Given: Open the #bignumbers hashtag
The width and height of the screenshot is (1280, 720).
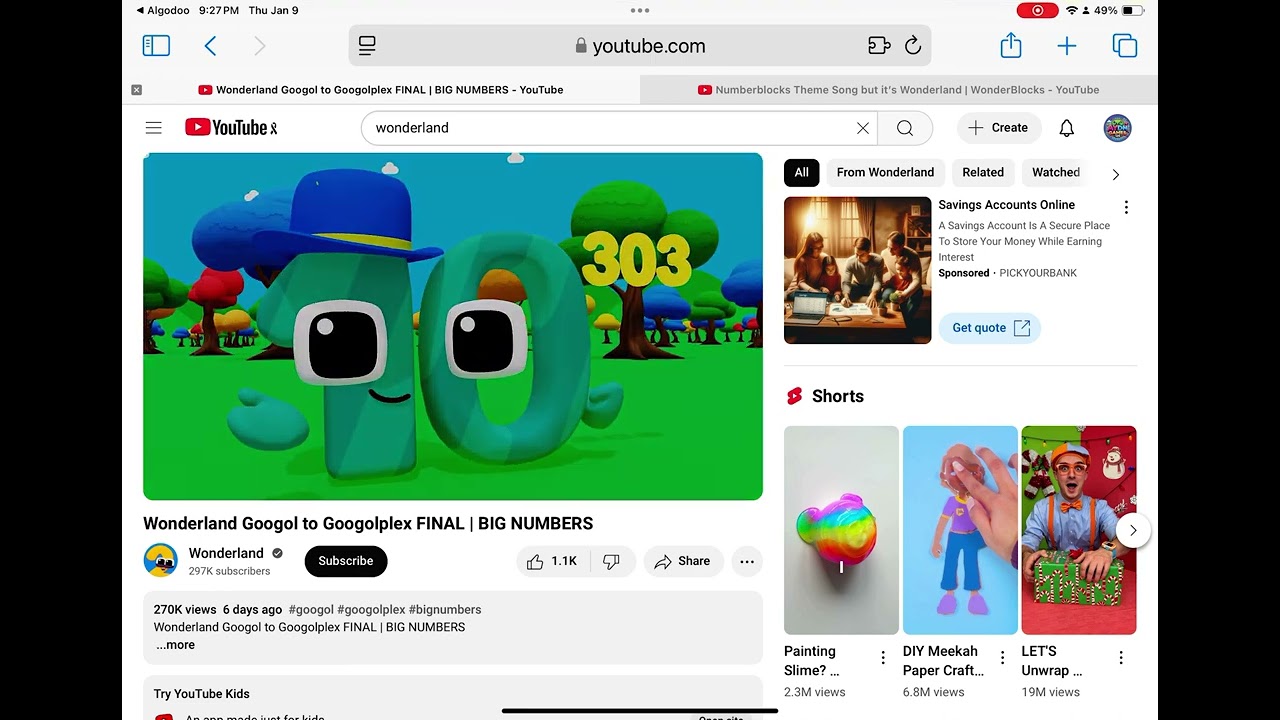Looking at the screenshot, I should click(445, 609).
